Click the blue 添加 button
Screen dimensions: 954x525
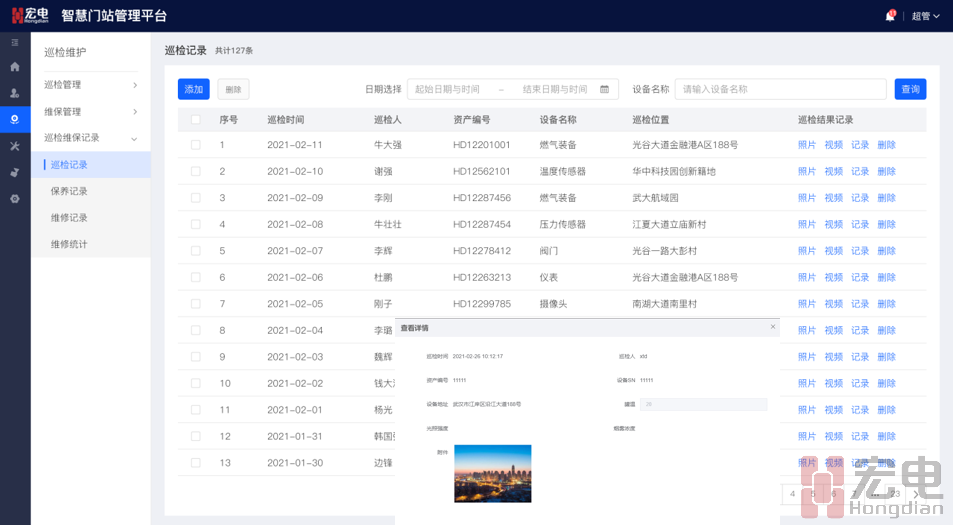tap(193, 89)
